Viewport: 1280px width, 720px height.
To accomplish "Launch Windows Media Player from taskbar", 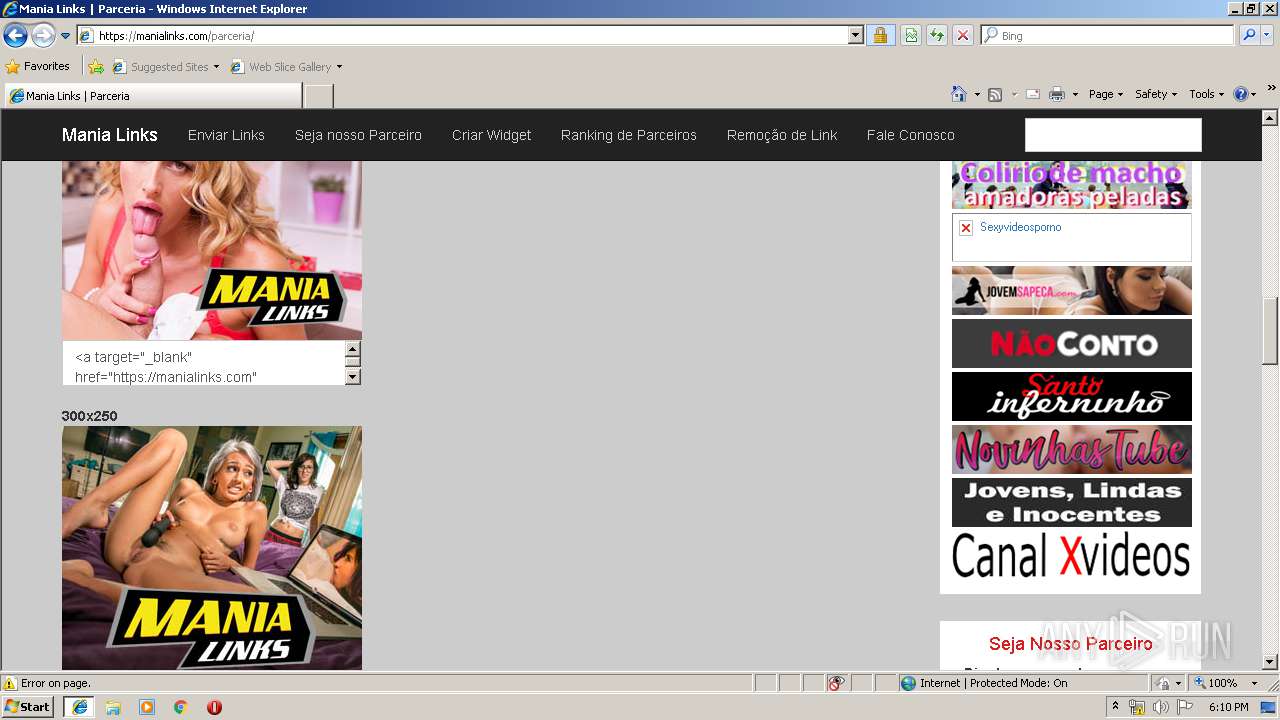I will pos(147,707).
